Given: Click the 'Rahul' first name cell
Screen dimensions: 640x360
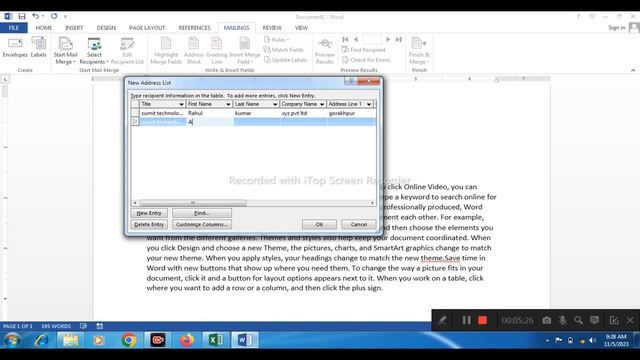Looking at the screenshot, I should tap(210, 113).
